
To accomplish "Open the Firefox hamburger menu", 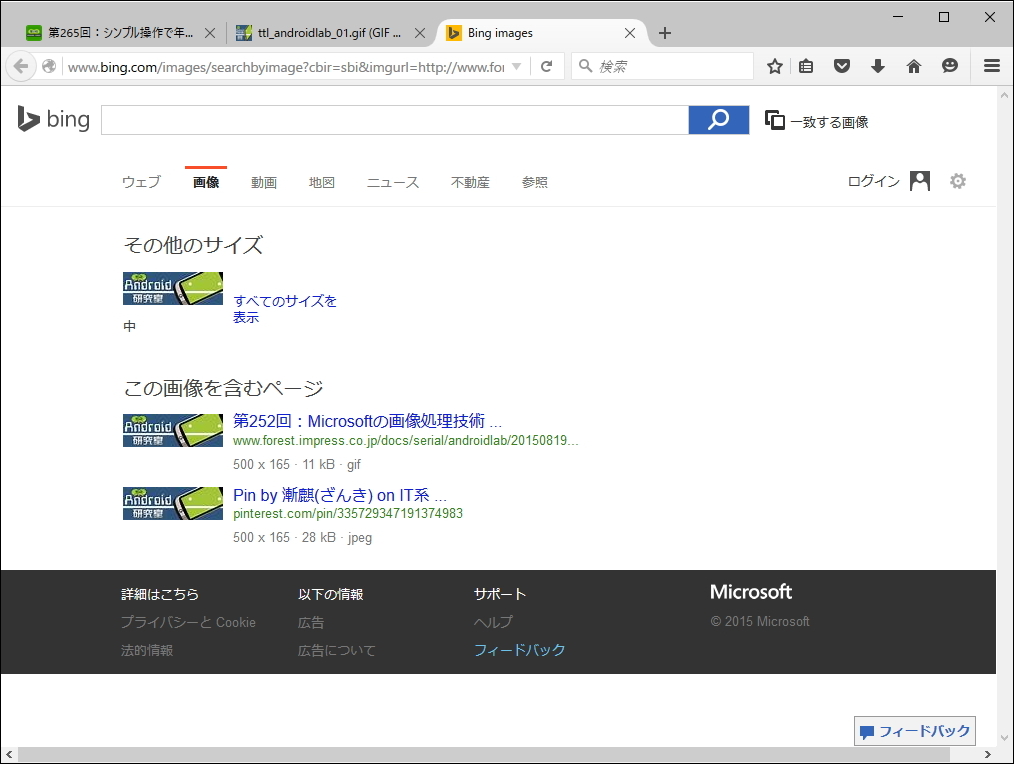I will coord(992,66).
